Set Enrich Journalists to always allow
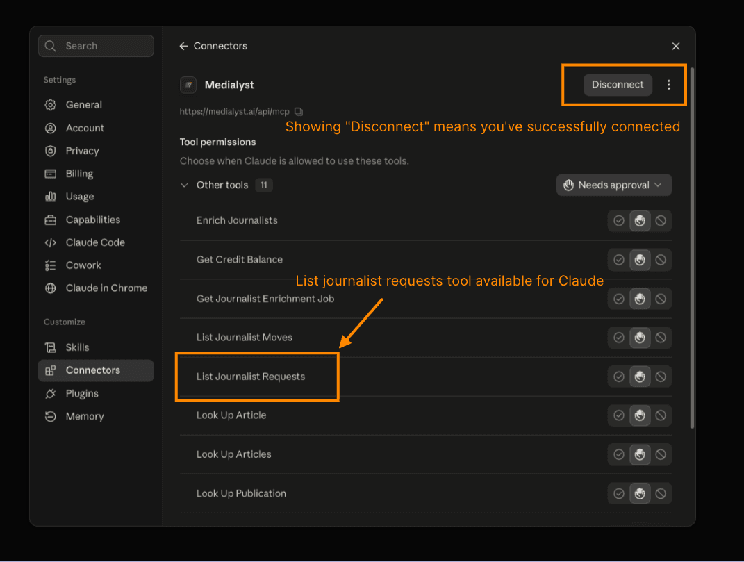The height and width of the screenshot is (562, 744). (619, 221)
